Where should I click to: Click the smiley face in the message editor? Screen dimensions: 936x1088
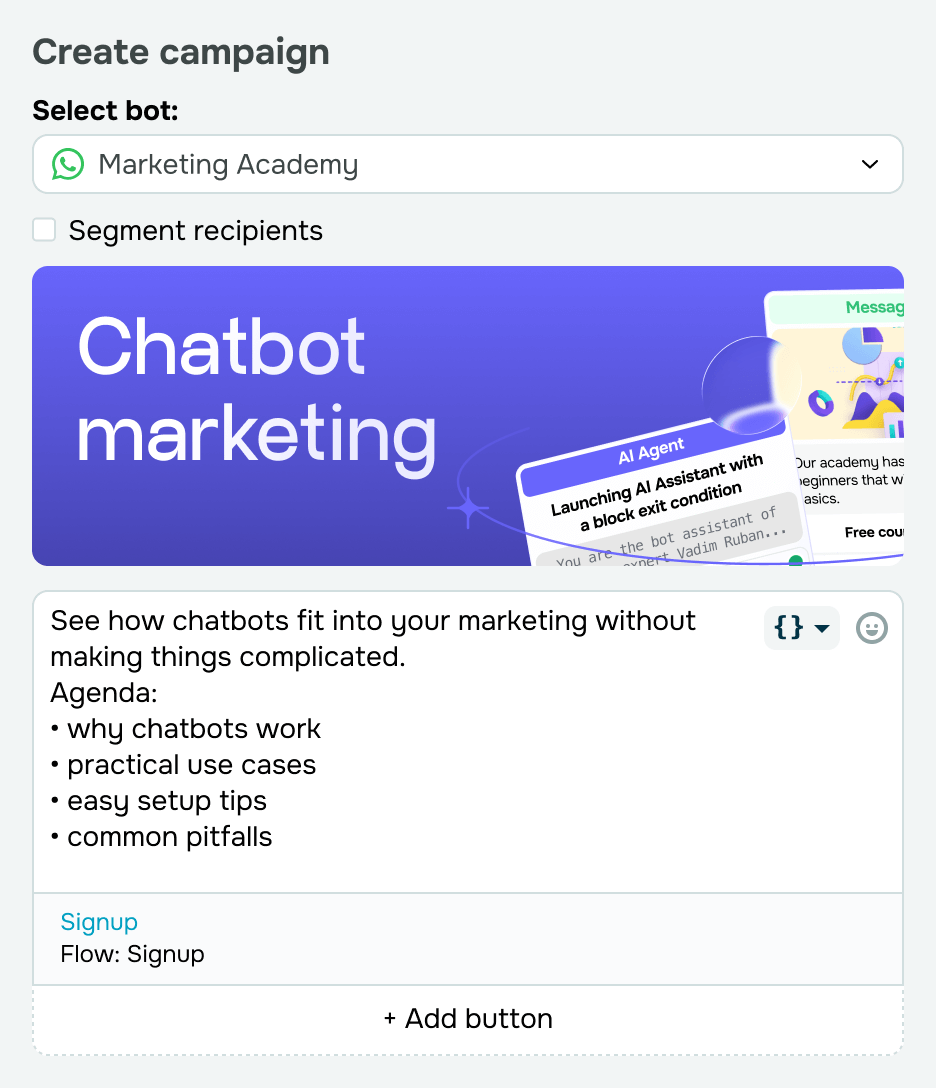[x=871, y=628]
